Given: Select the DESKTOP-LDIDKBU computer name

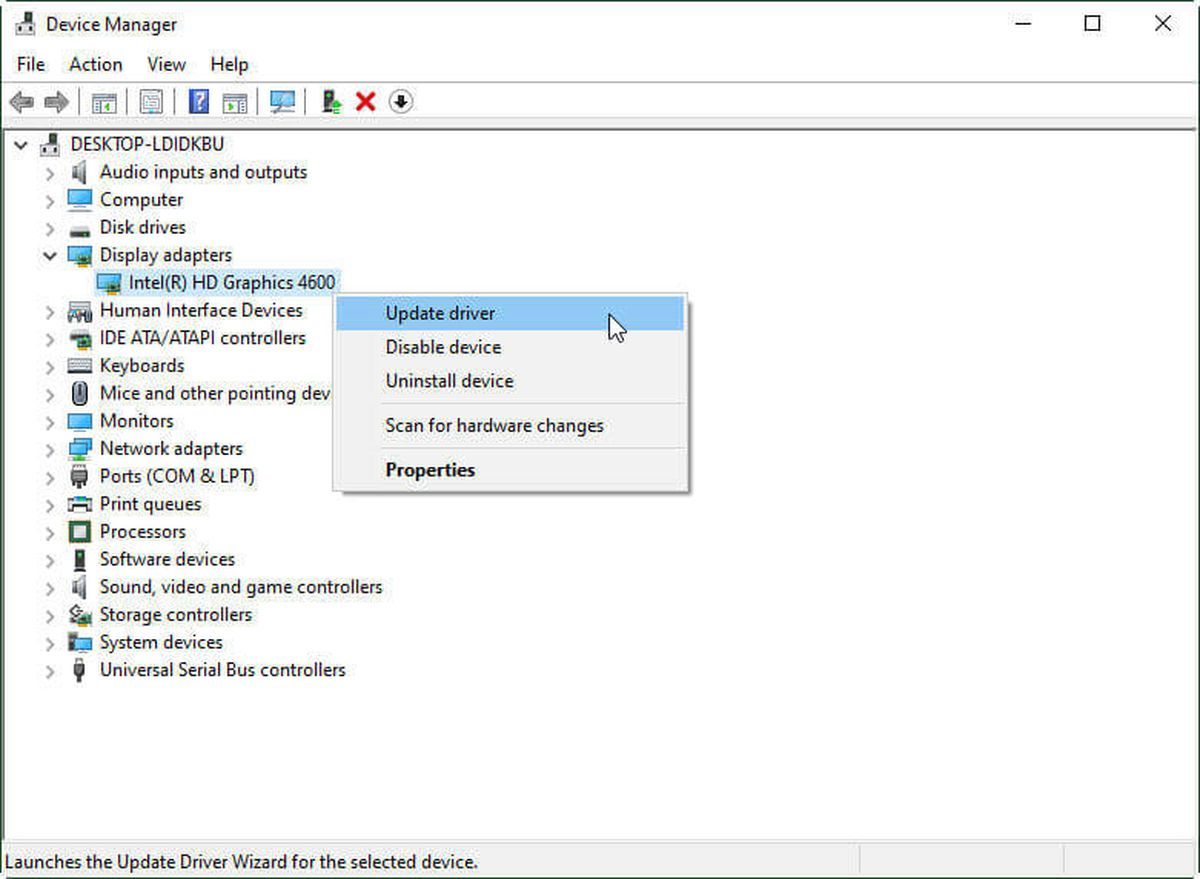Looking at the screenshot, I should point(147,145).
